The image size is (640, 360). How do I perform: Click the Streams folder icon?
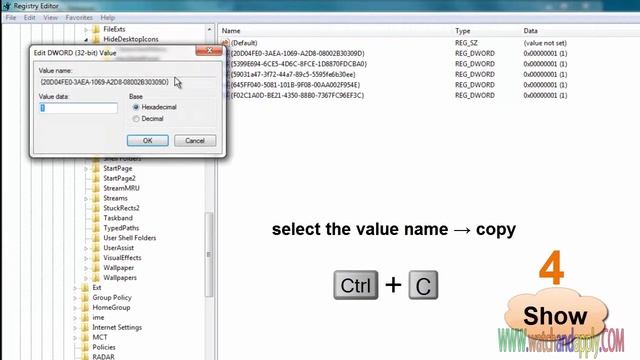click(x=96, y=198)
